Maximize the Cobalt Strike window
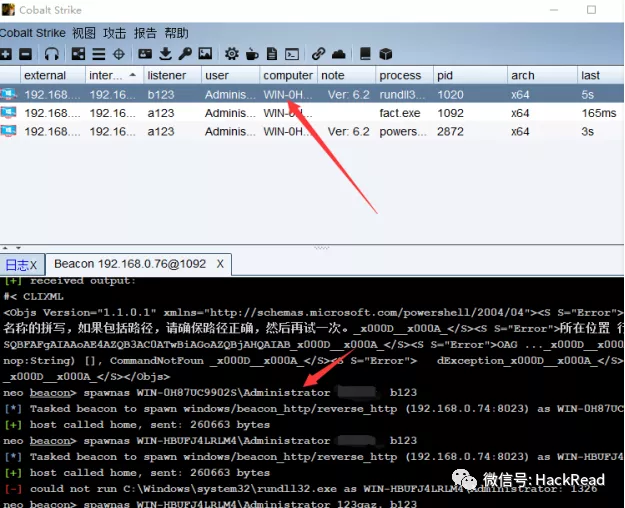Viewport: 625px width, 508px height. pyautogui.click(x=591, y=10)
